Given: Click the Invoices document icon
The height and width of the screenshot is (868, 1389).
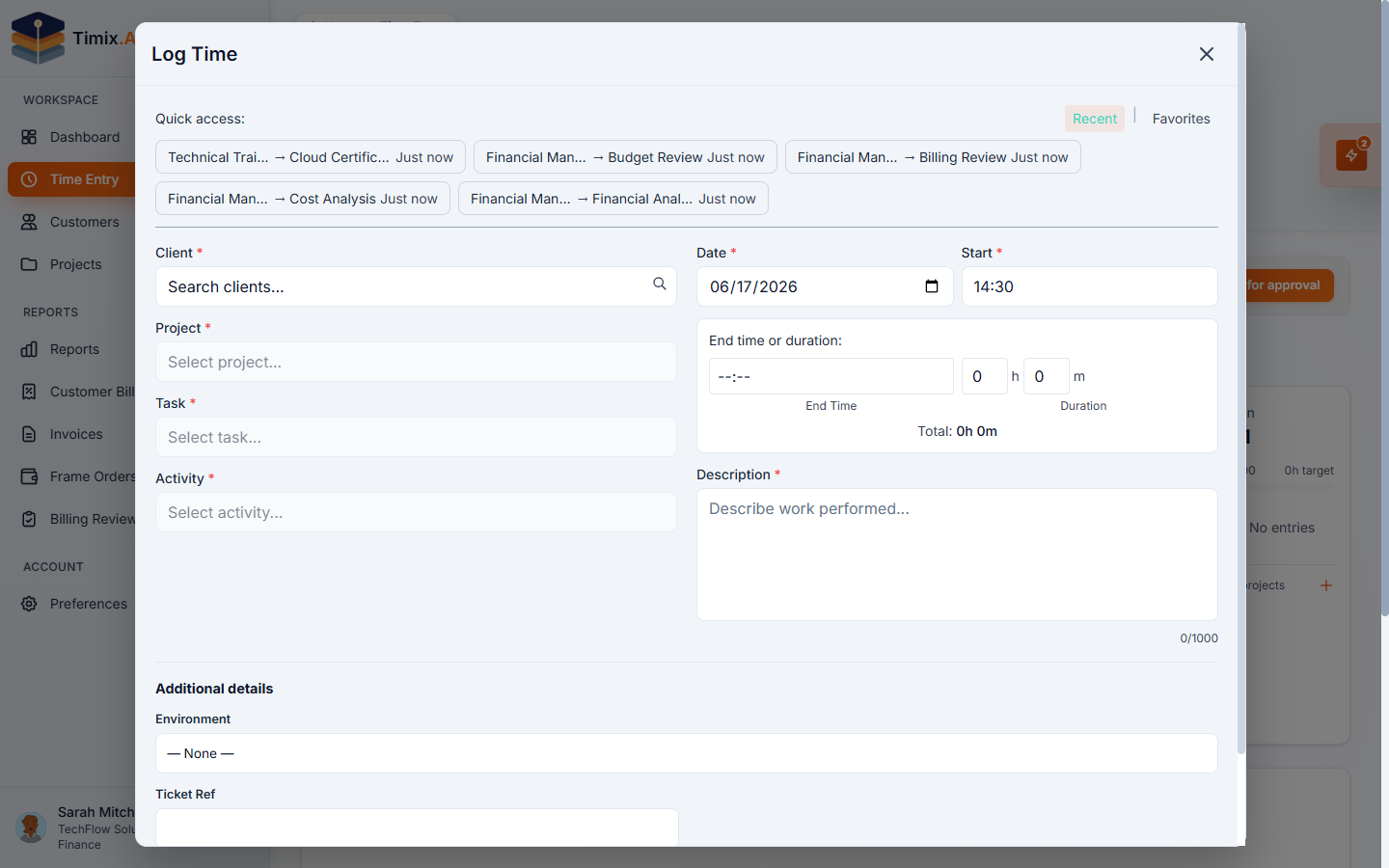Looking at the screenshot, I should [x=29, y=434].
